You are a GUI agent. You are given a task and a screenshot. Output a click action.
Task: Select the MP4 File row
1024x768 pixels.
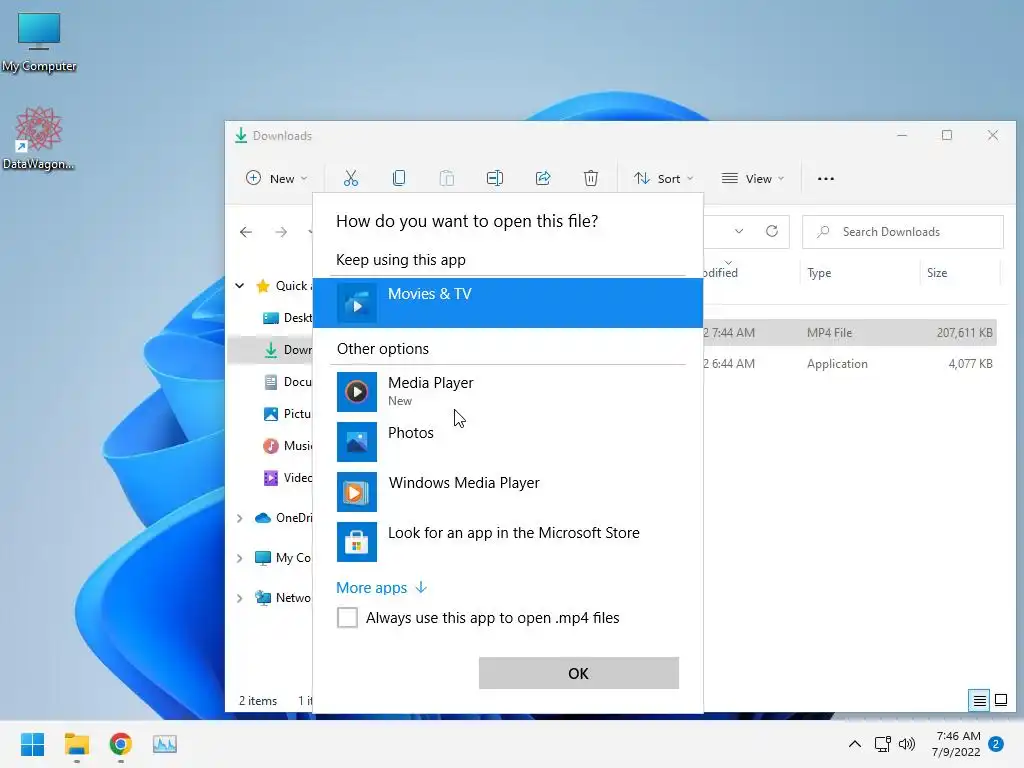coord(850,332)
